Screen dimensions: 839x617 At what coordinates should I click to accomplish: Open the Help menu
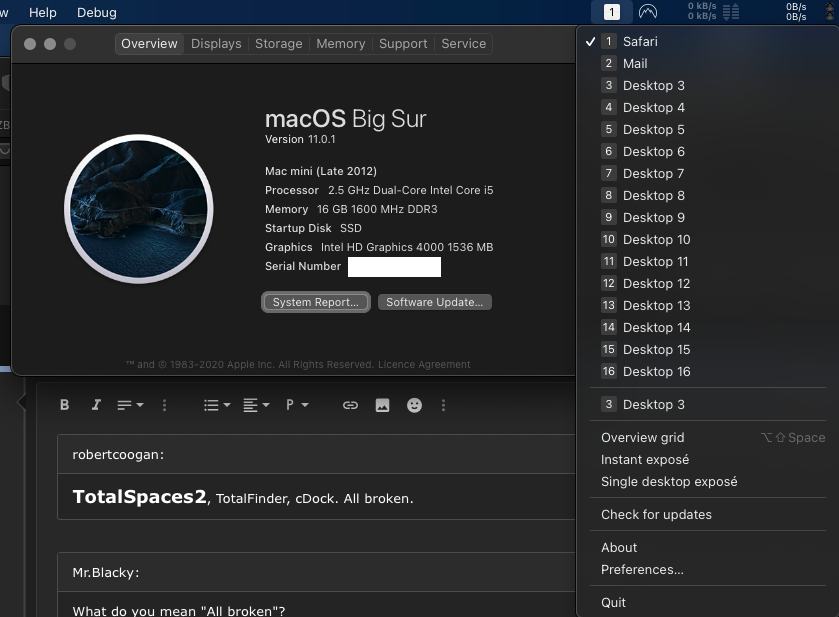43,12
